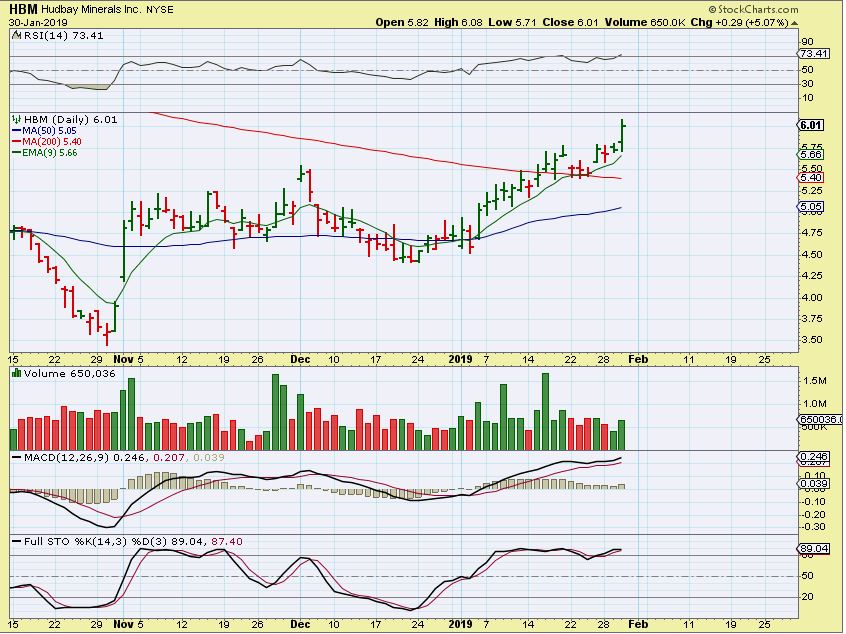Image resolution: width=846 pixels, height=634 pixels.
Task: Click the RSI 73.41 value tag at right
Action: (x=813, y=53)
